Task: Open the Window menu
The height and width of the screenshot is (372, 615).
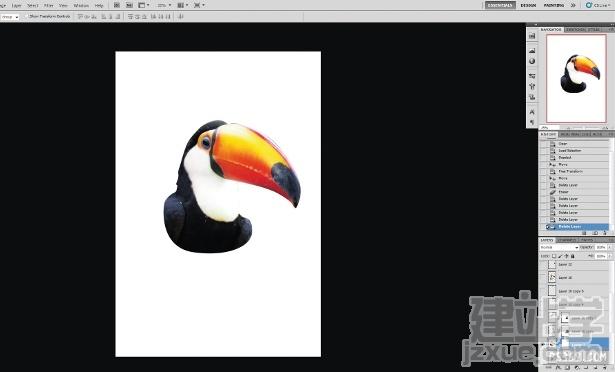Action: click(x=81, y=5)
